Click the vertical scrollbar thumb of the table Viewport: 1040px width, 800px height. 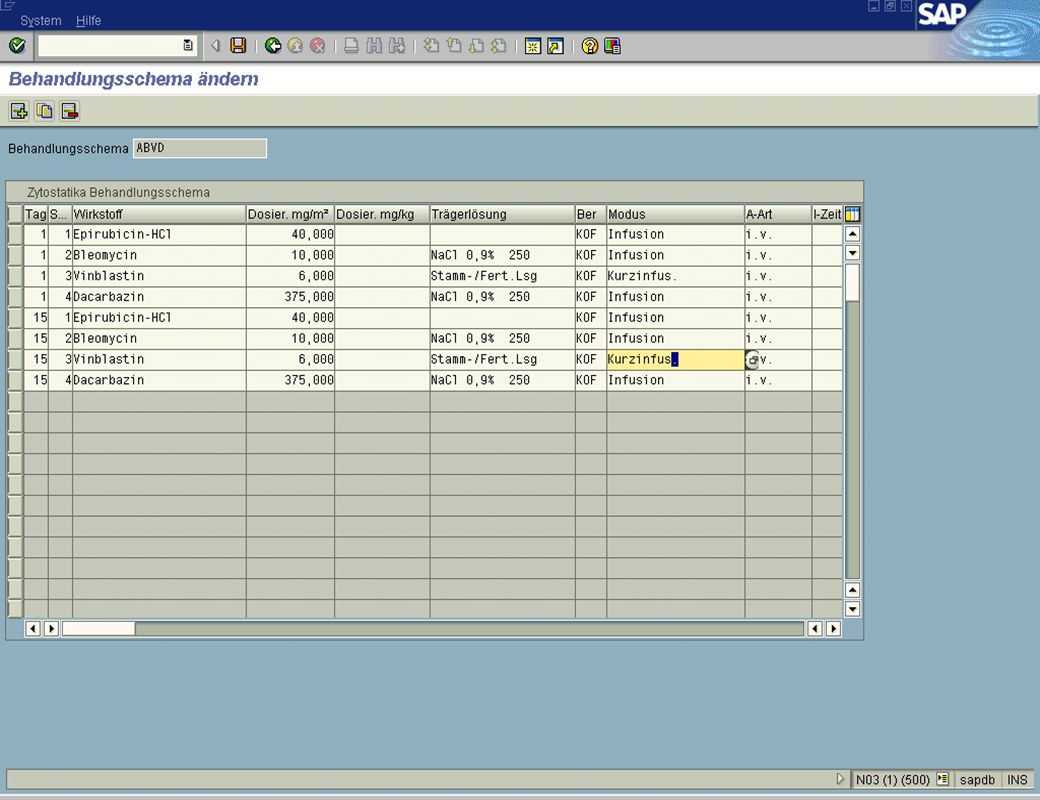[852, 283]
